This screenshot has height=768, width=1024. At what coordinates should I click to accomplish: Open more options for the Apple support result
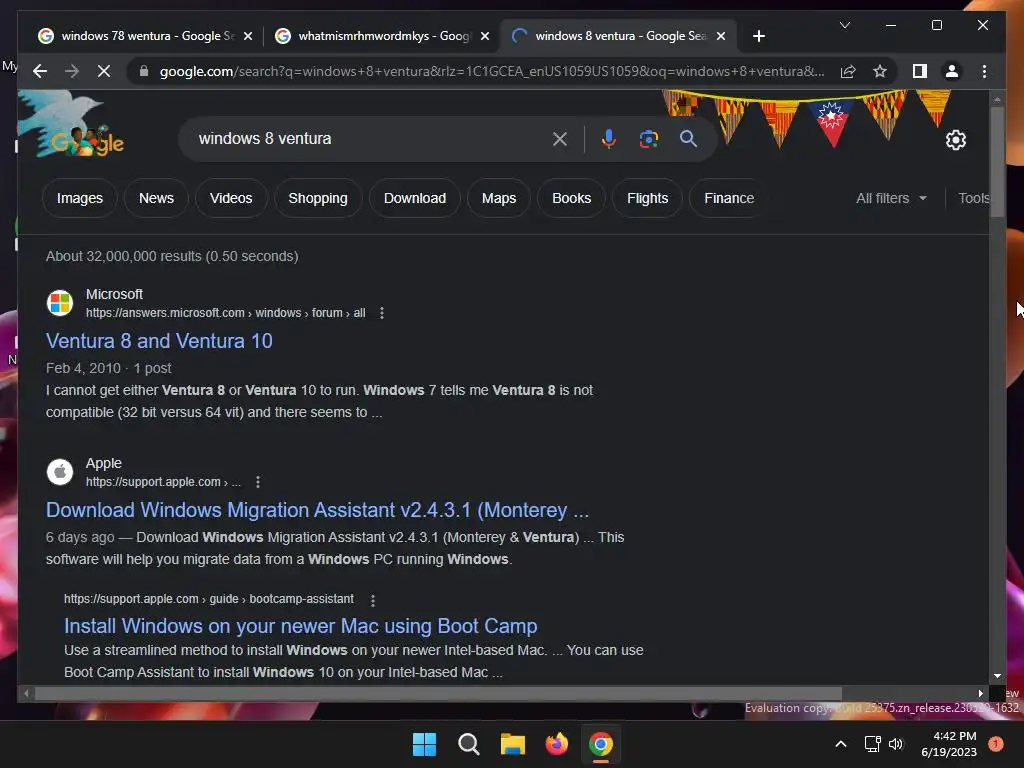[x=258, y=482]
